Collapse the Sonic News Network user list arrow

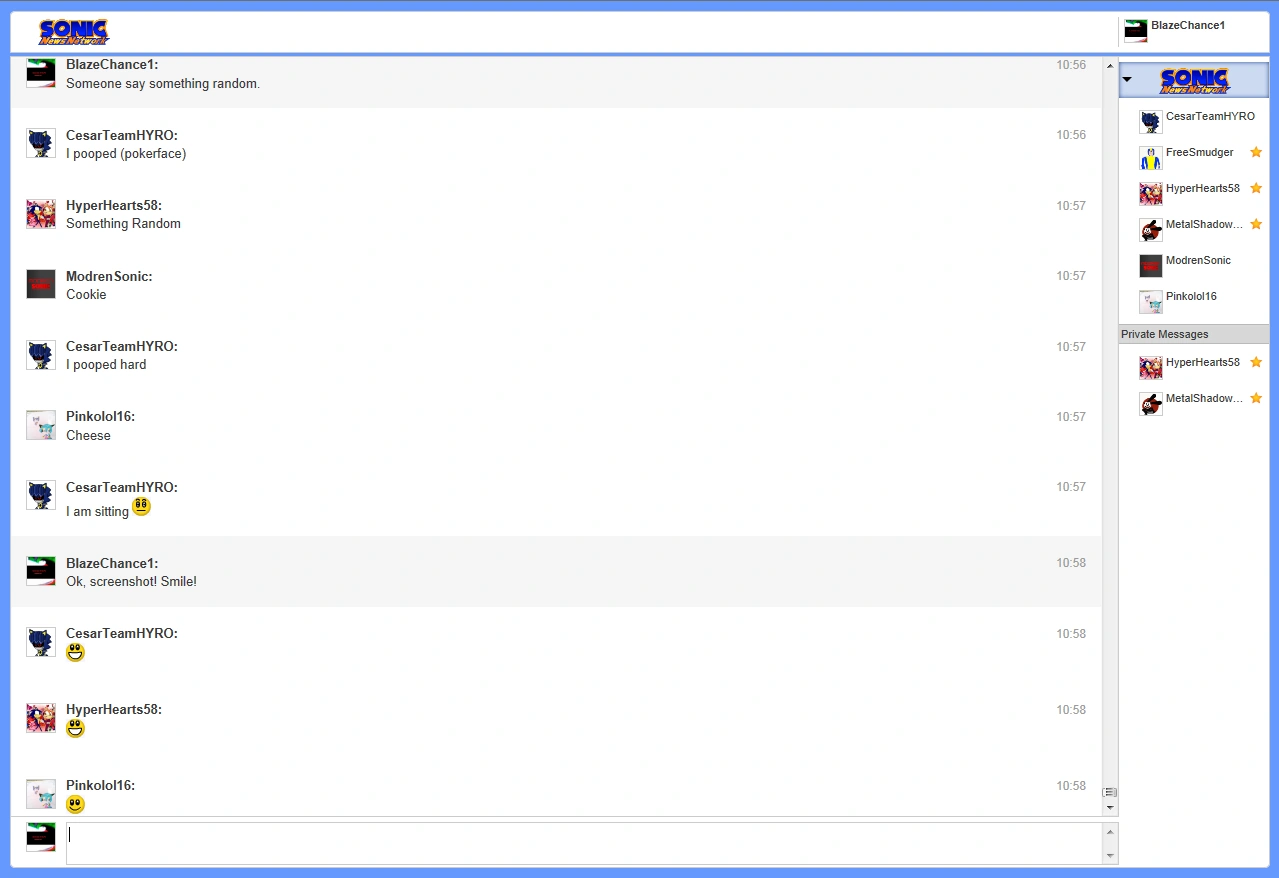tap(1127, 79)
